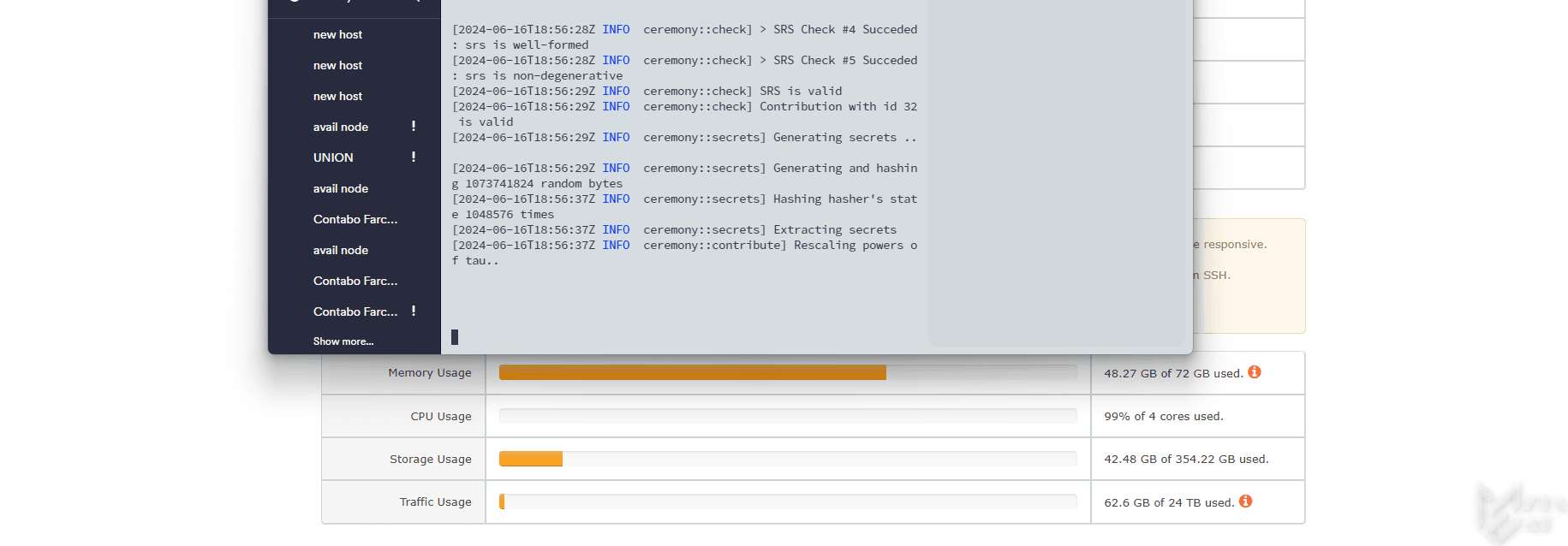Click the Storage Usage progress bar

(x=787, y=459)
